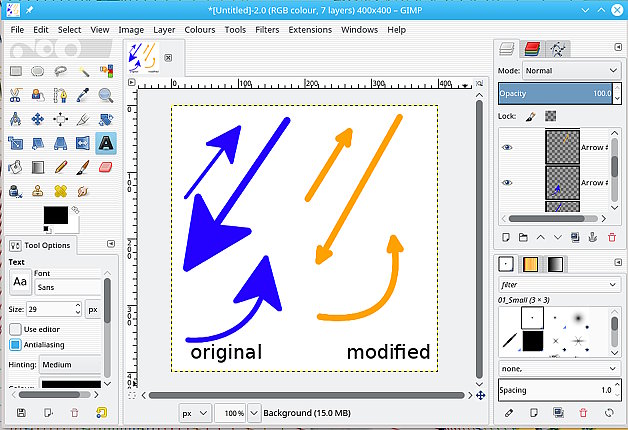Select the Eraser tool

pyautogui.click(x=106, y=167)
